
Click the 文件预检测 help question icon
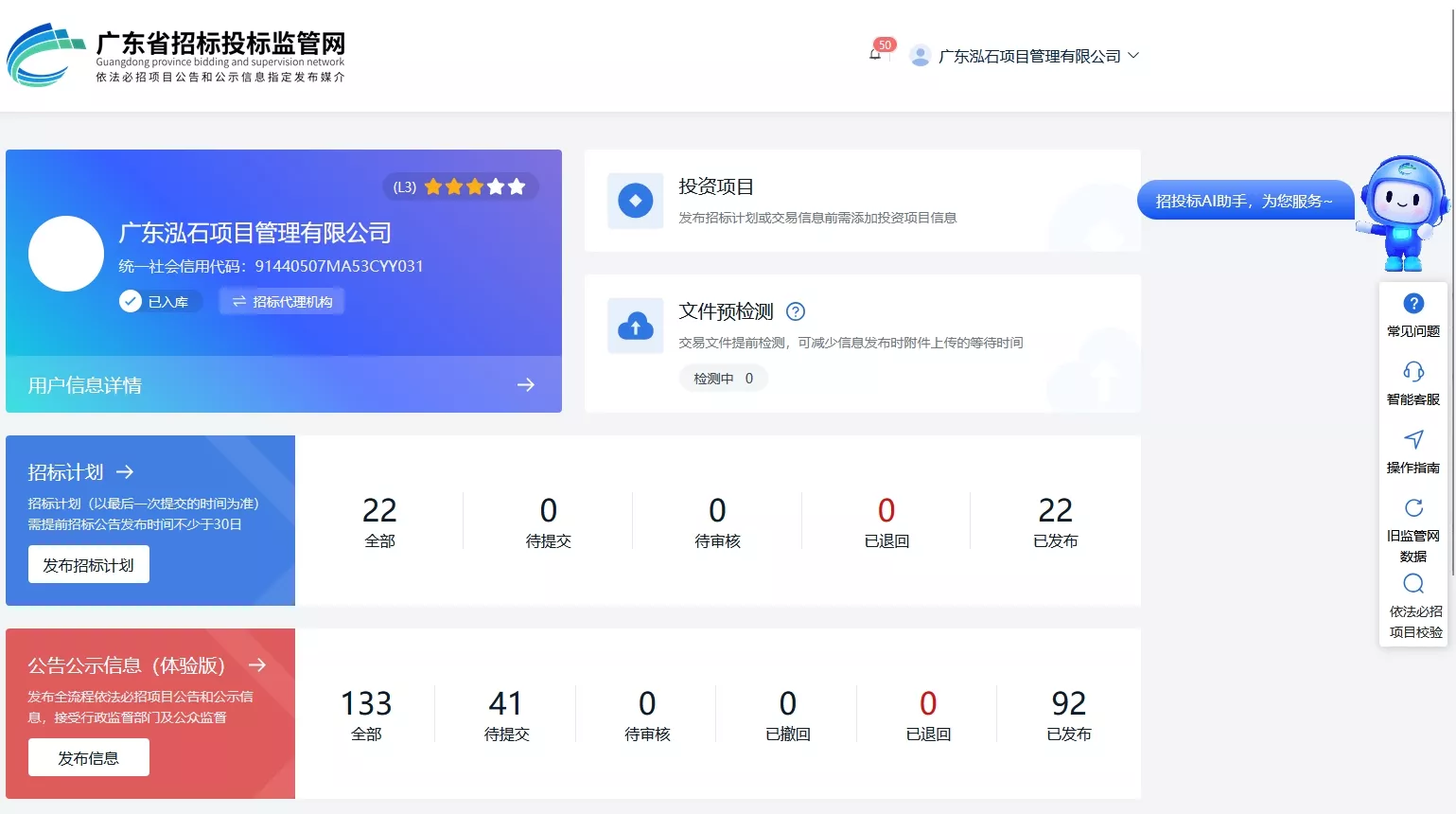coord(796,311)
